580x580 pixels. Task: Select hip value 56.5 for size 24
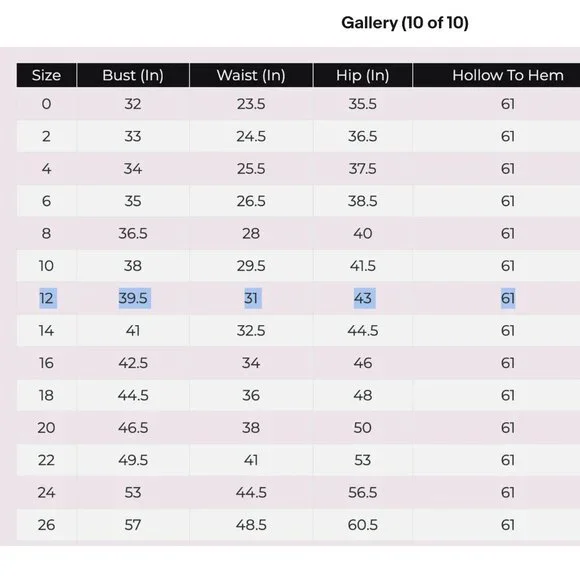[x=362, y=493]
